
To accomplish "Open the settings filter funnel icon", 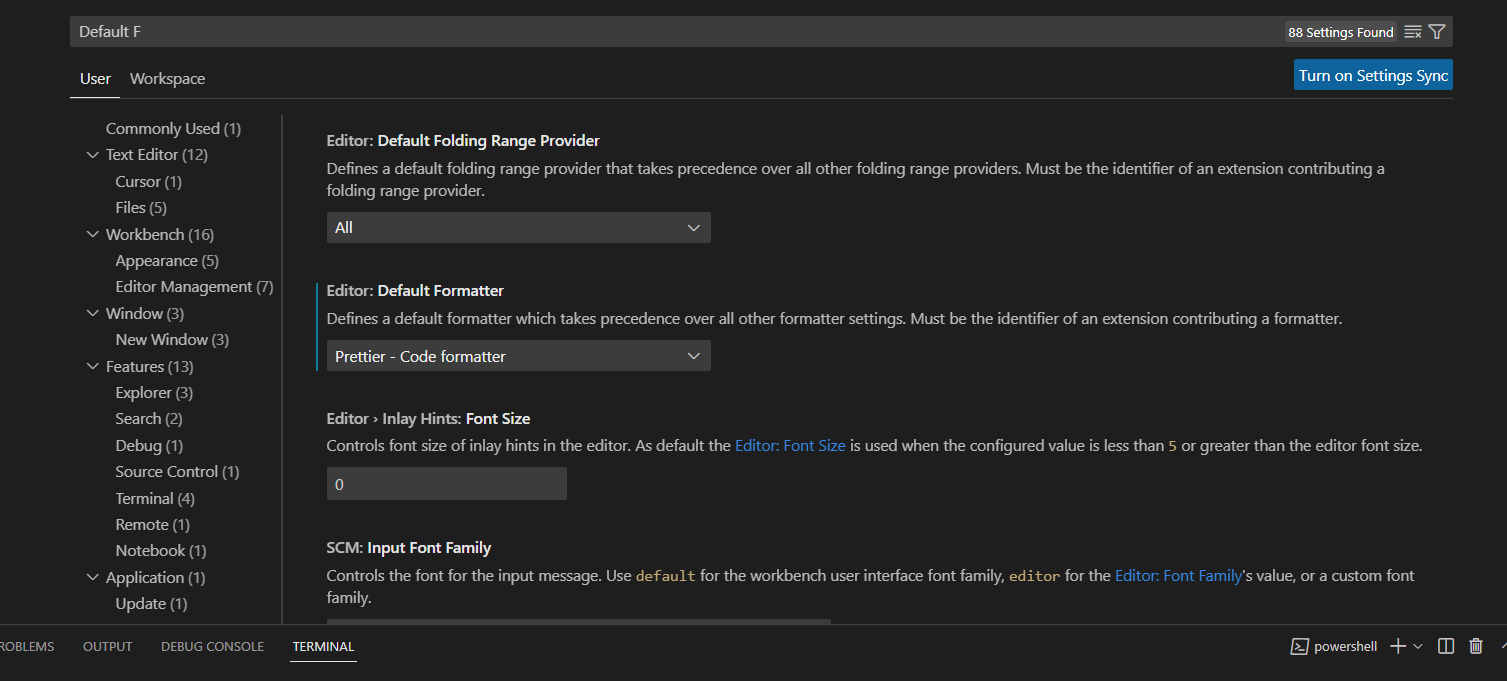I will 1437,32.
